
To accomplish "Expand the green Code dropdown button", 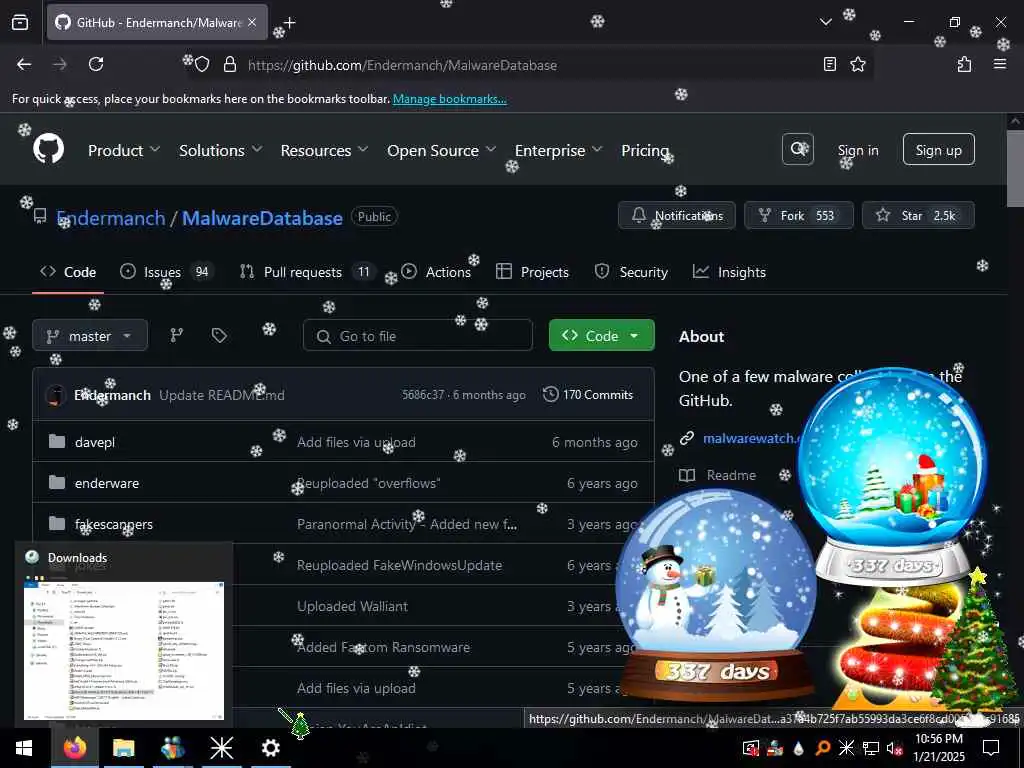I will pos(601,335).
